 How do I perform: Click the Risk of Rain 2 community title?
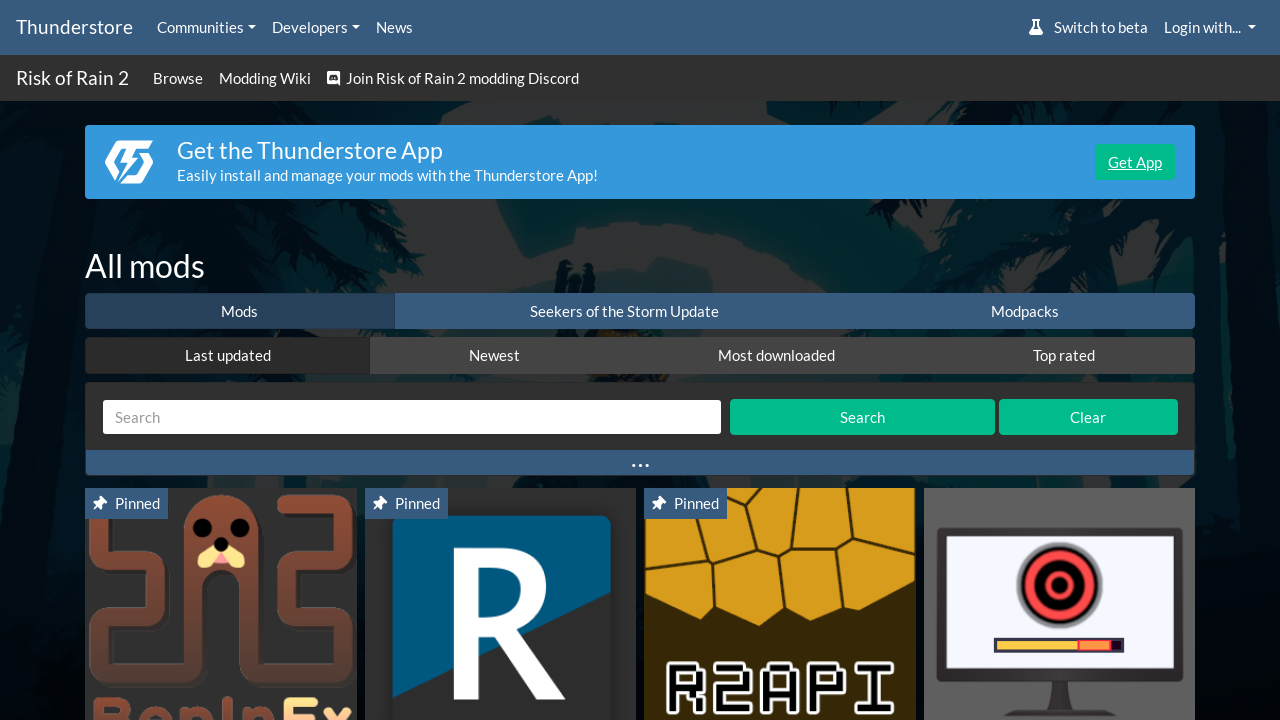(x=72, y=78)
